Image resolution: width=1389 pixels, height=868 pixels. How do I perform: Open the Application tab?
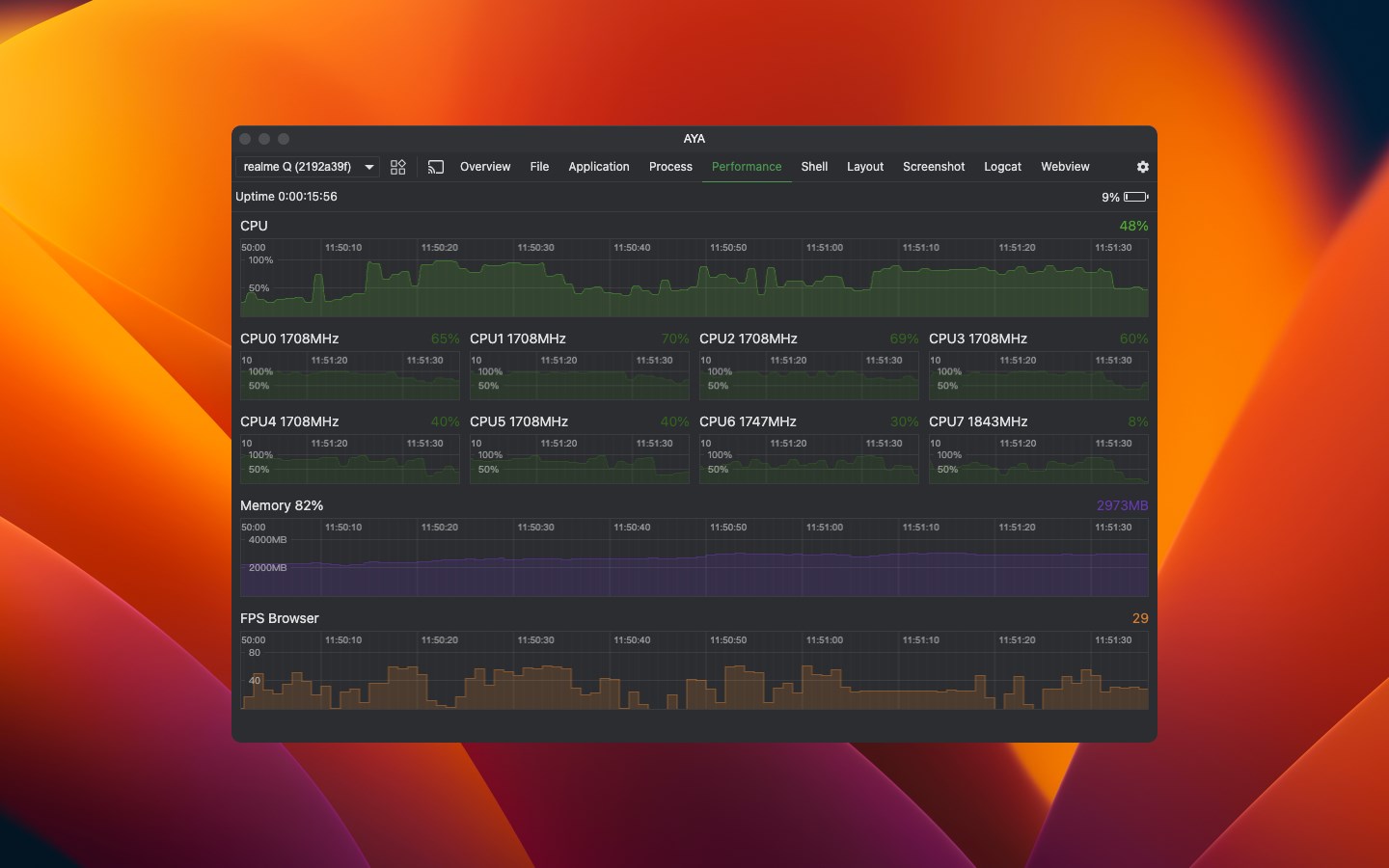[x=599, y=167]
